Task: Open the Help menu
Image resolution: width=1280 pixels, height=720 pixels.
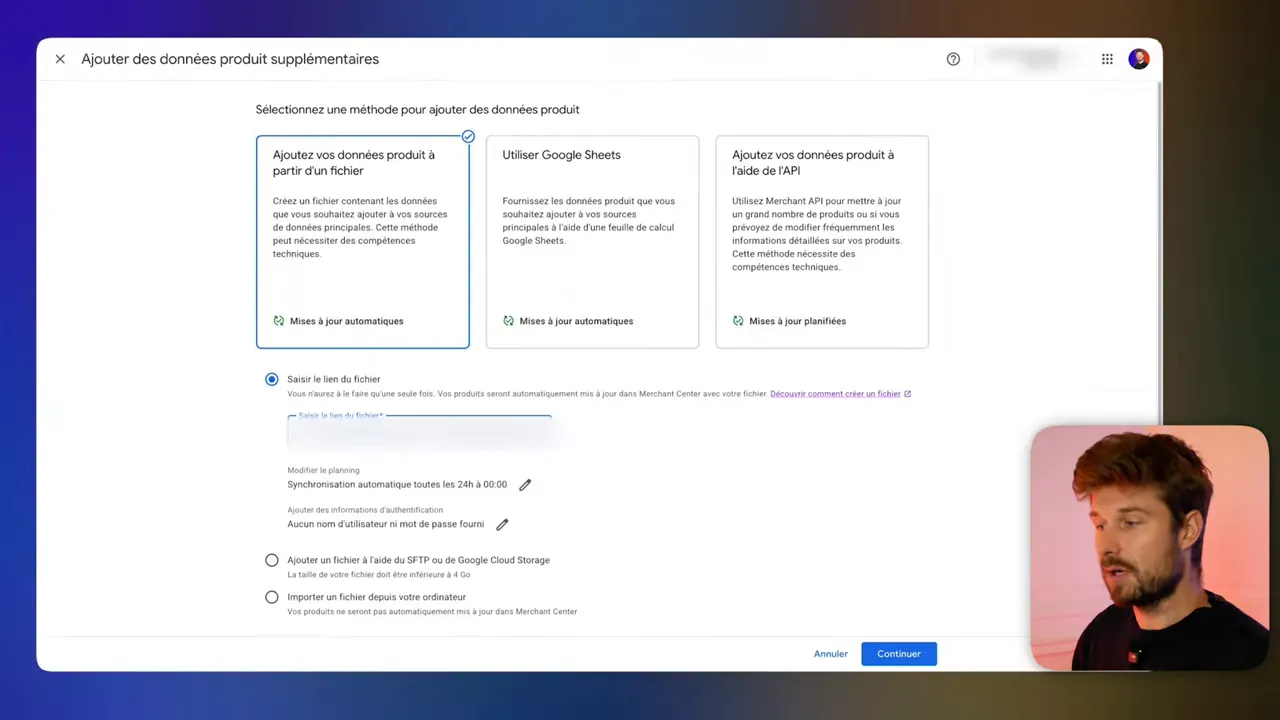Action: (x=952, y=59)
